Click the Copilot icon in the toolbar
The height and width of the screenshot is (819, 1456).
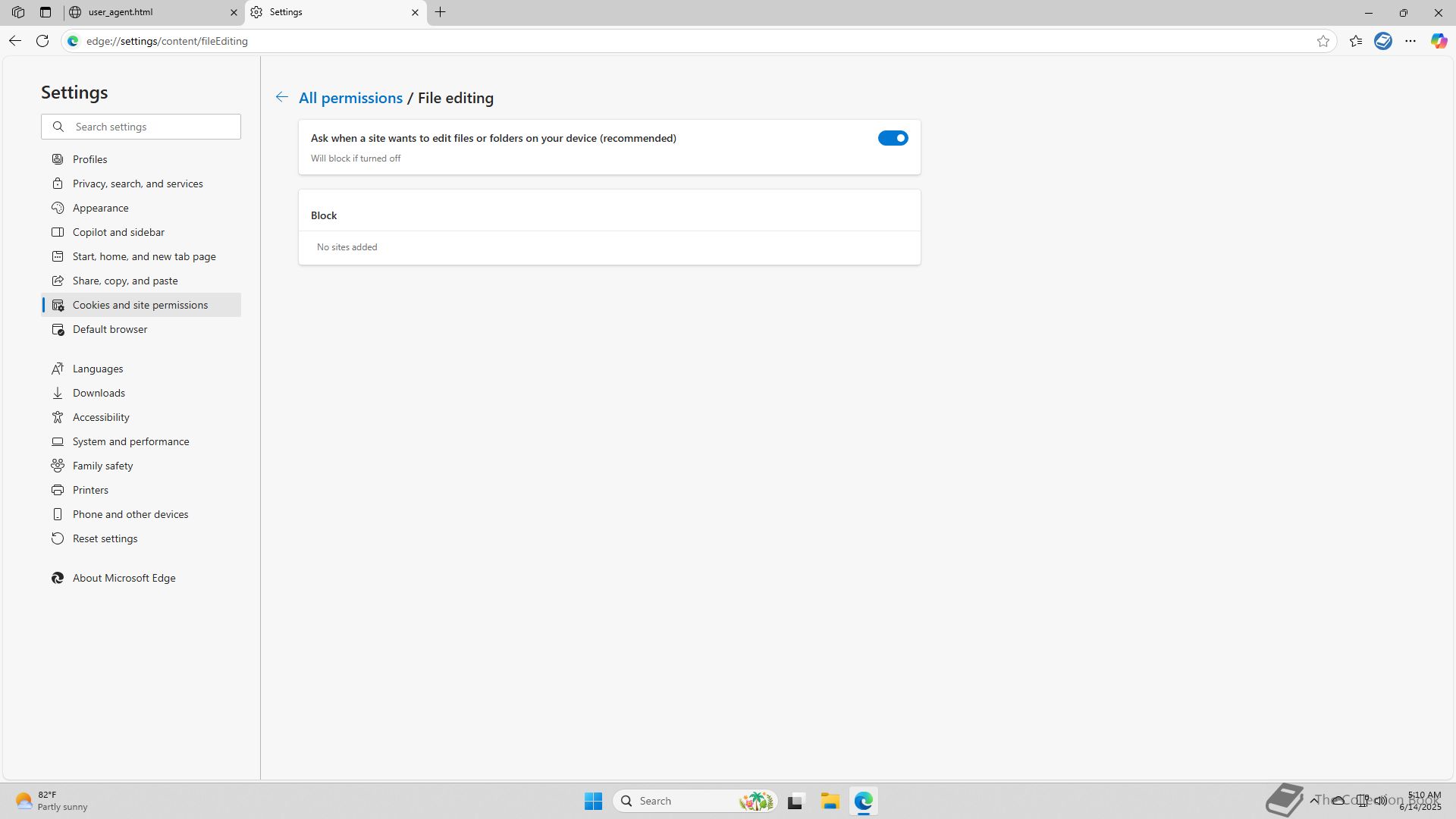pyautogui.click(x=1439, y=41)
